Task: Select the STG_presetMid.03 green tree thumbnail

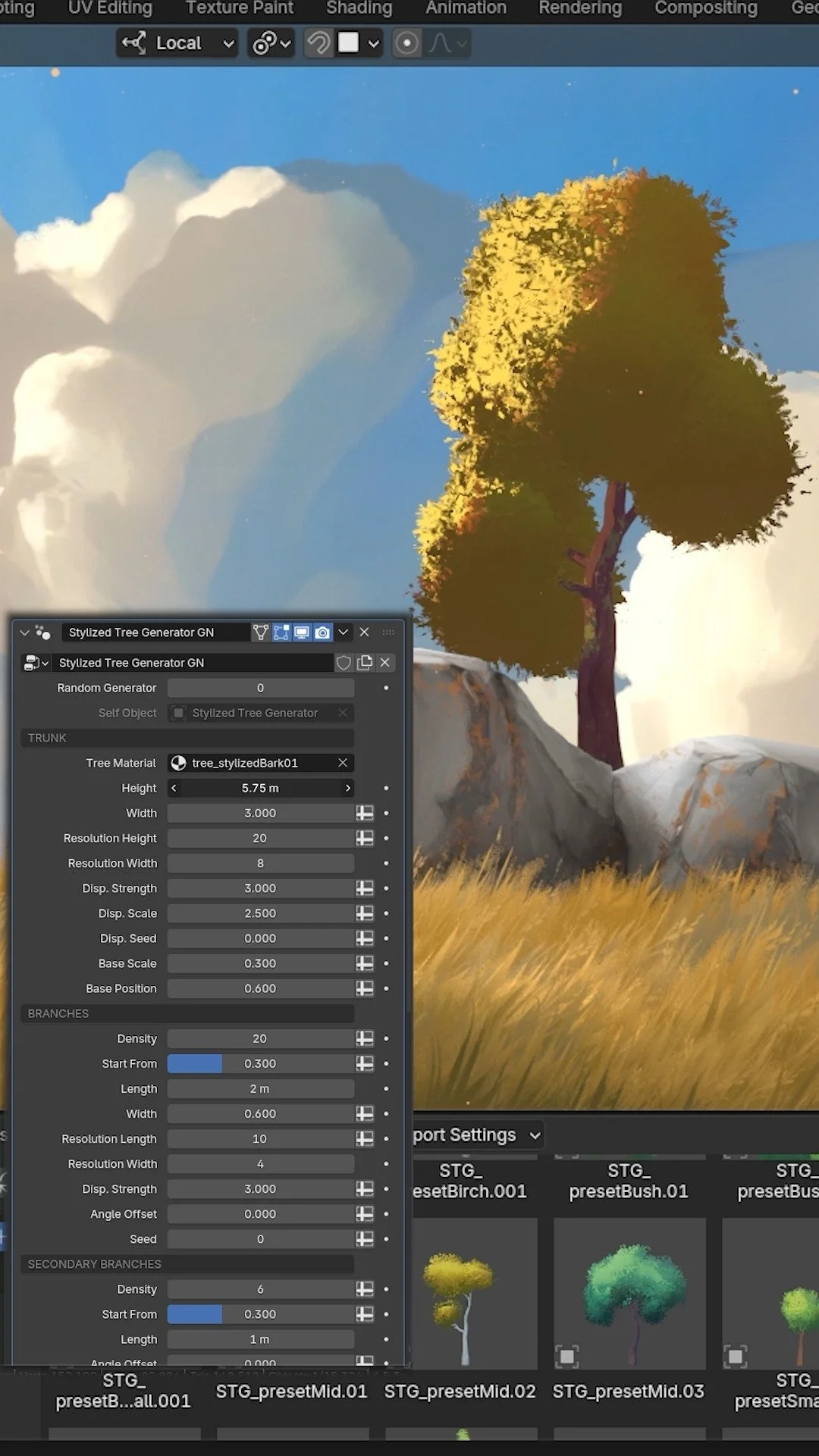Action: point(630,1294)
